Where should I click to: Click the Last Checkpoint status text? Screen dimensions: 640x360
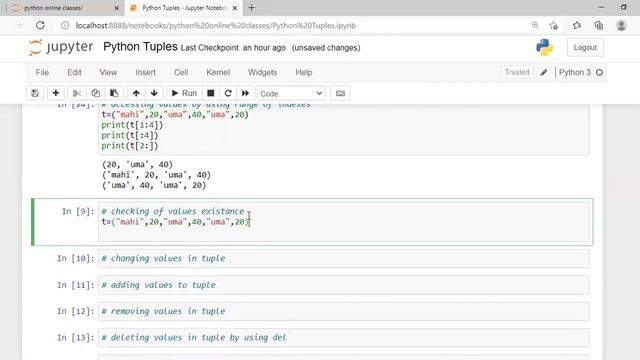tap(233, 48)
